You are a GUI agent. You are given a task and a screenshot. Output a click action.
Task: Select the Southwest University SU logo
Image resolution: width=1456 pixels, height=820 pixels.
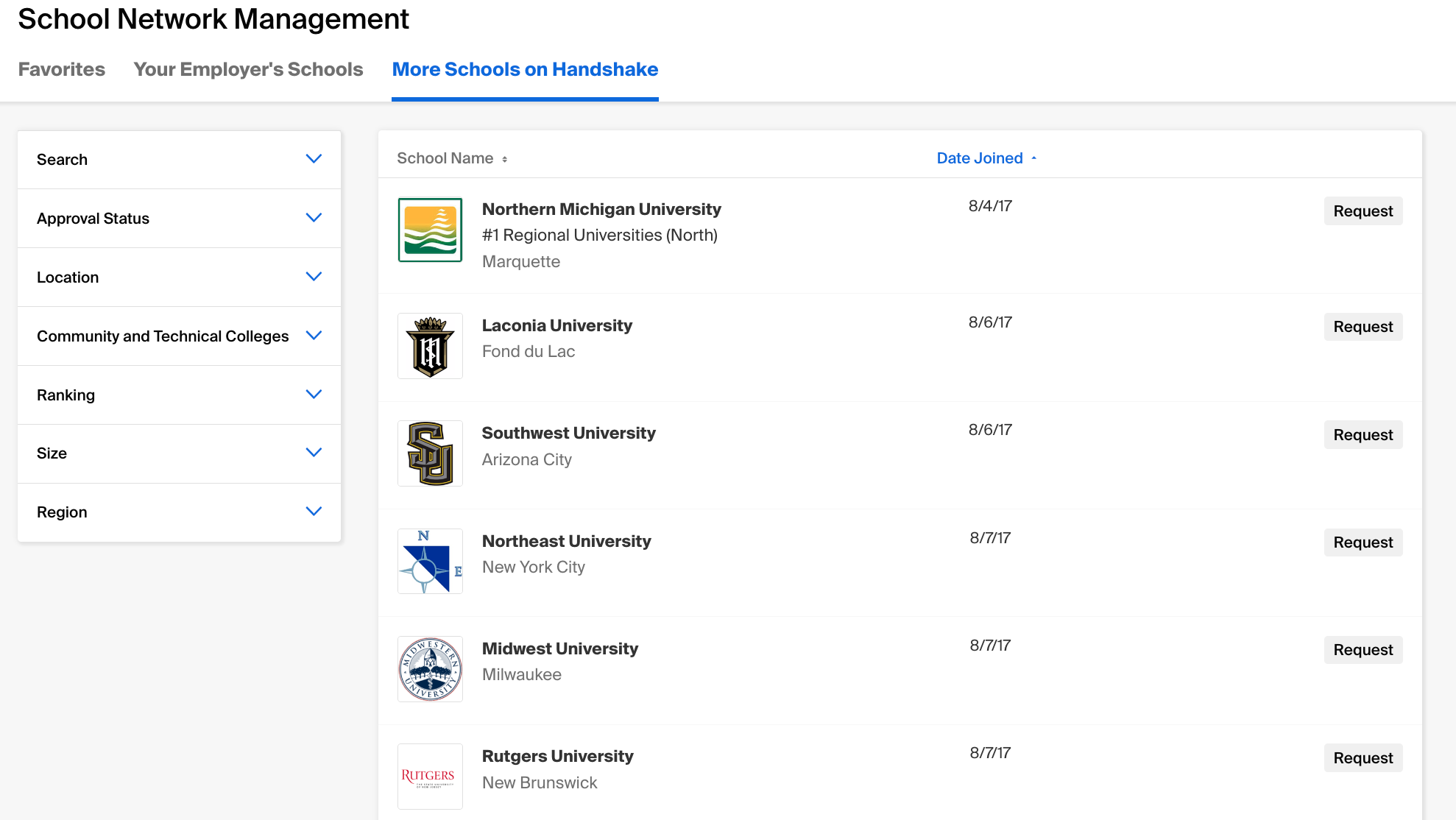click(x=430, y=453)
